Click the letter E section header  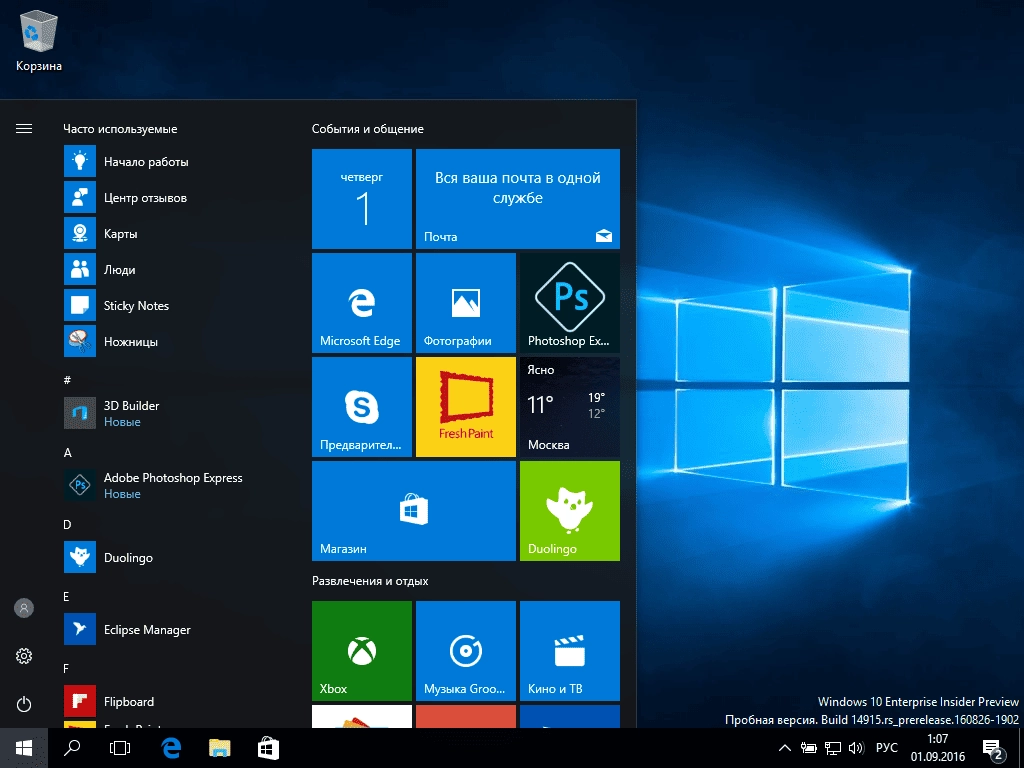point(67,596)
